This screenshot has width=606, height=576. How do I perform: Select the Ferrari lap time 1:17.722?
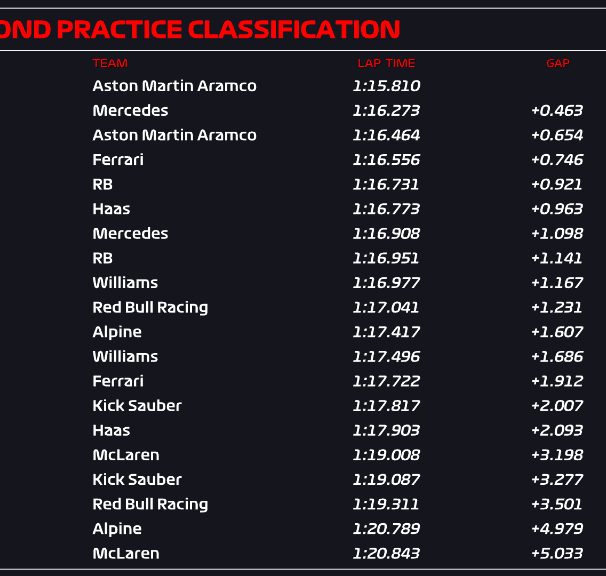click(386, 381)
